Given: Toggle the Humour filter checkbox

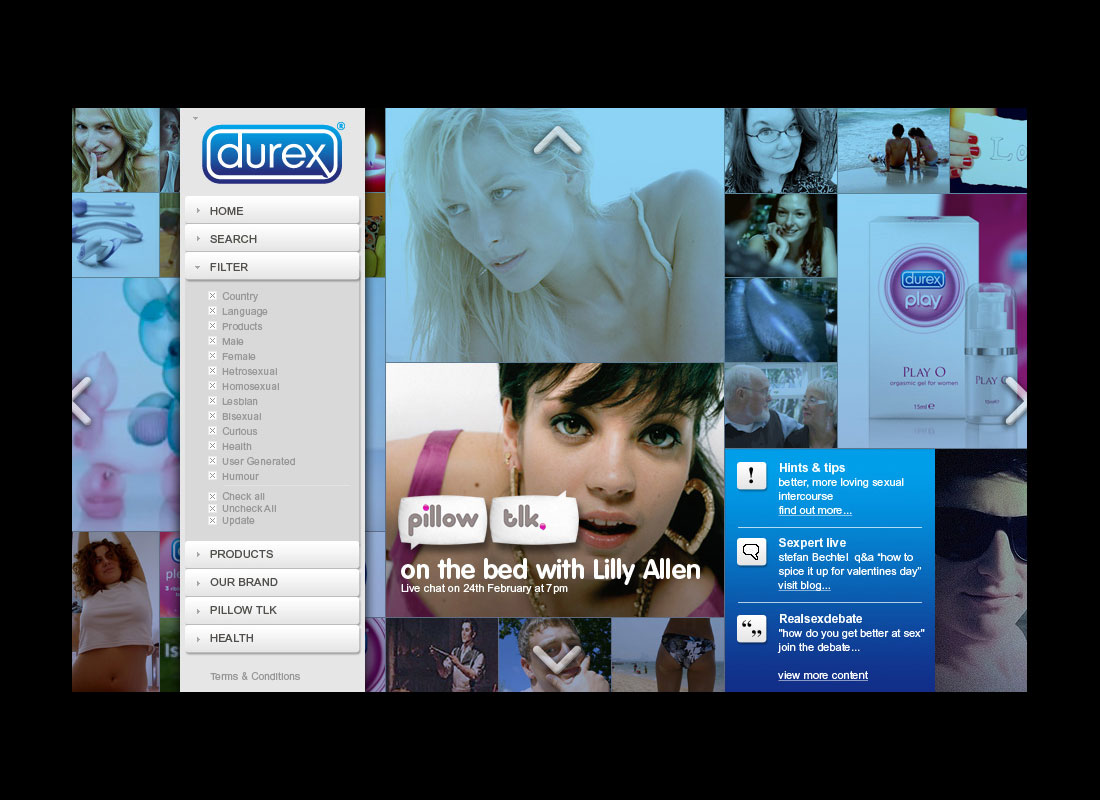Looking at the screenshot, I should coord(213,476).
